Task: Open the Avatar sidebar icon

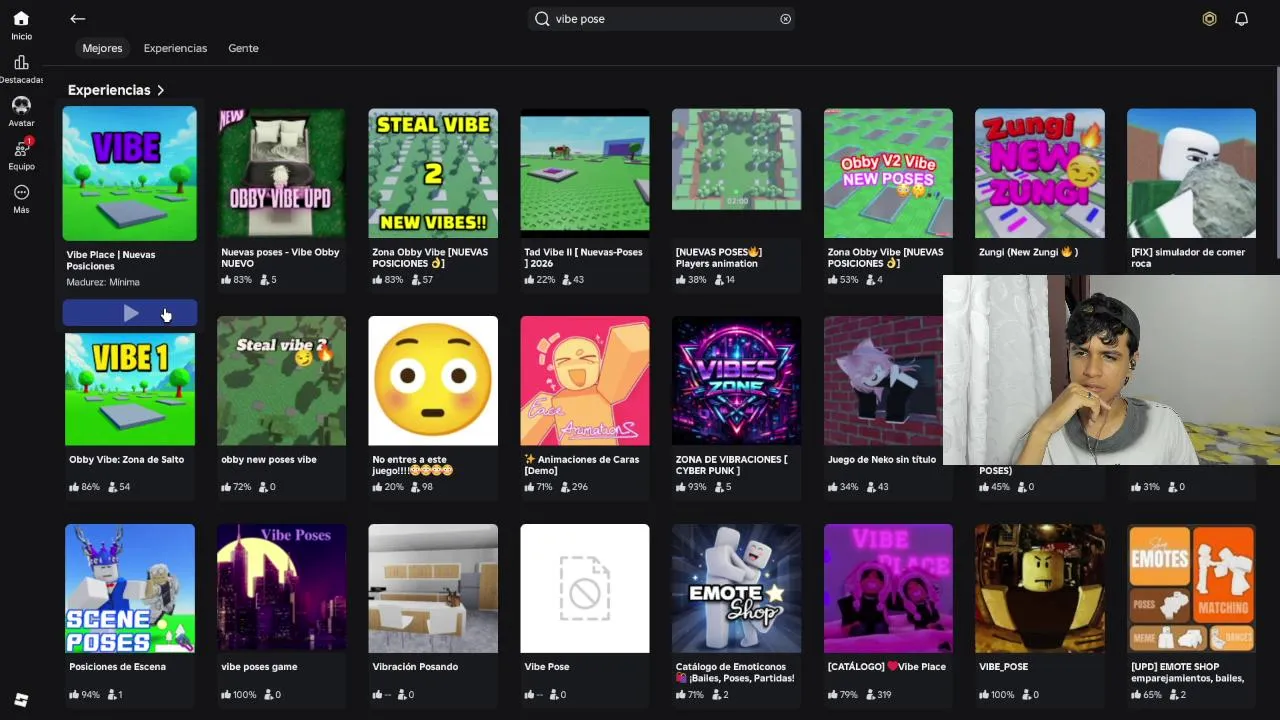Action: 21,105
